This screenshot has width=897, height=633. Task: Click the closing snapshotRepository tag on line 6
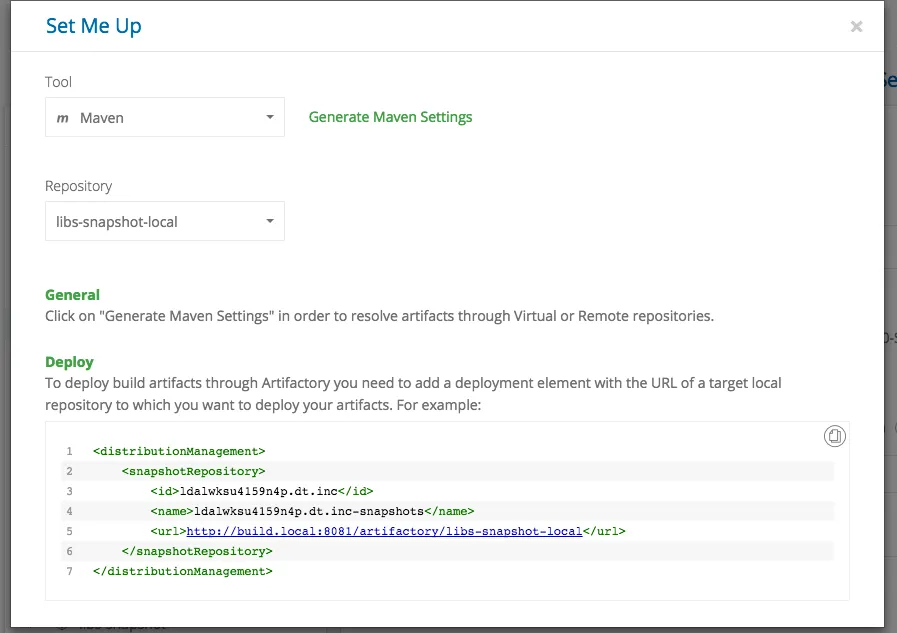pos(197,551)
